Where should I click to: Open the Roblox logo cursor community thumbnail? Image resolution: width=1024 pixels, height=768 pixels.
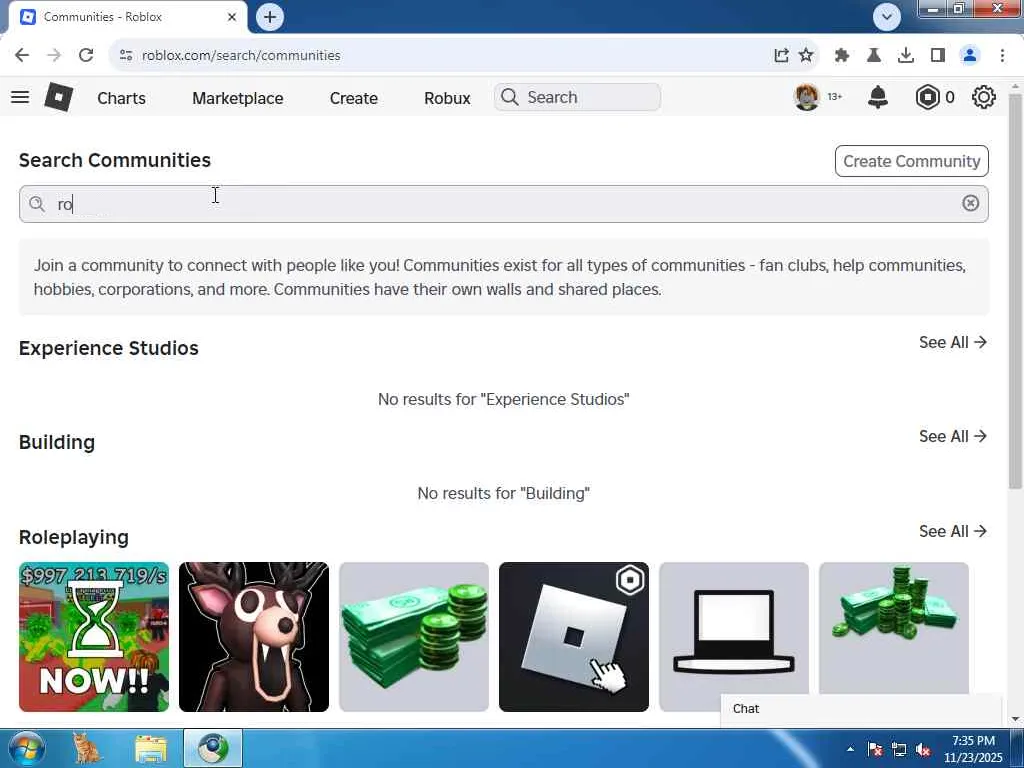[574, 637]
